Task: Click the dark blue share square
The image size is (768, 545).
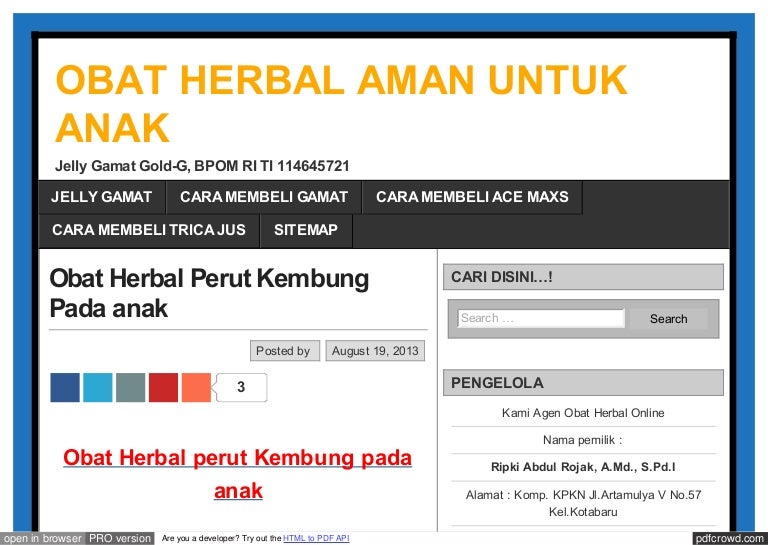Action: point(65,387)
